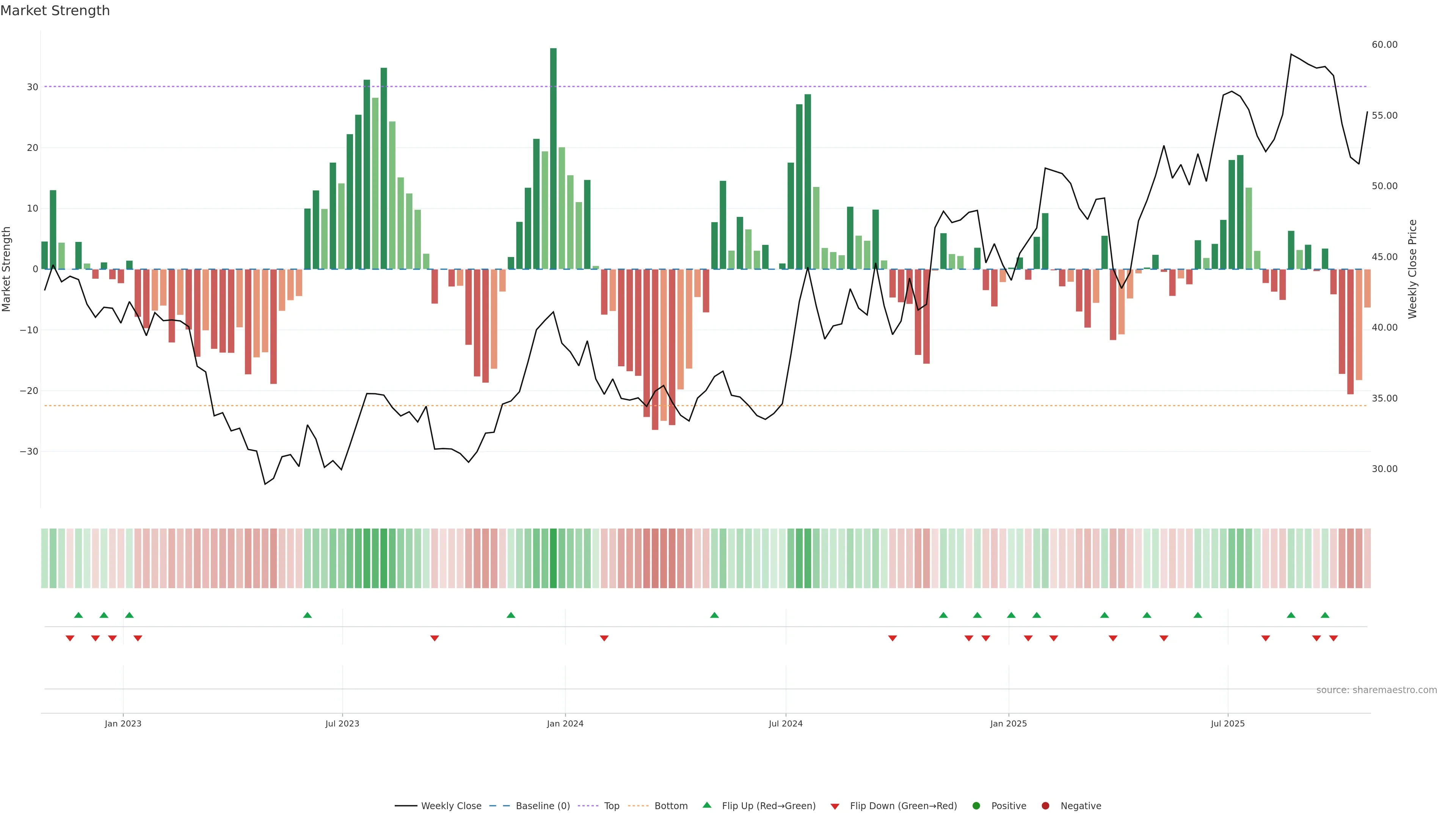This screenshot has height=819, width=1456.
Task: Click the green Positive legend dot
Action: click(x=976, y=806)
